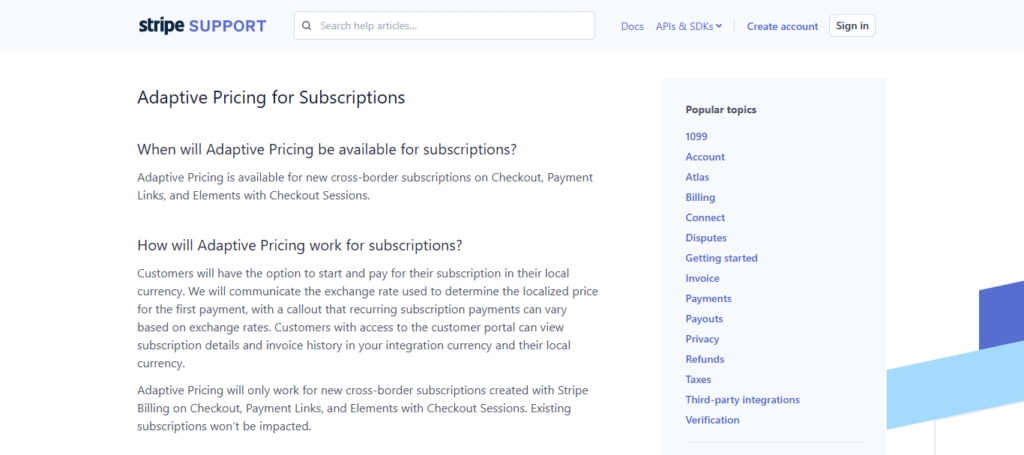Select the Invoice topic
This screenshot has width=1024, height=455.
point(702,278)
